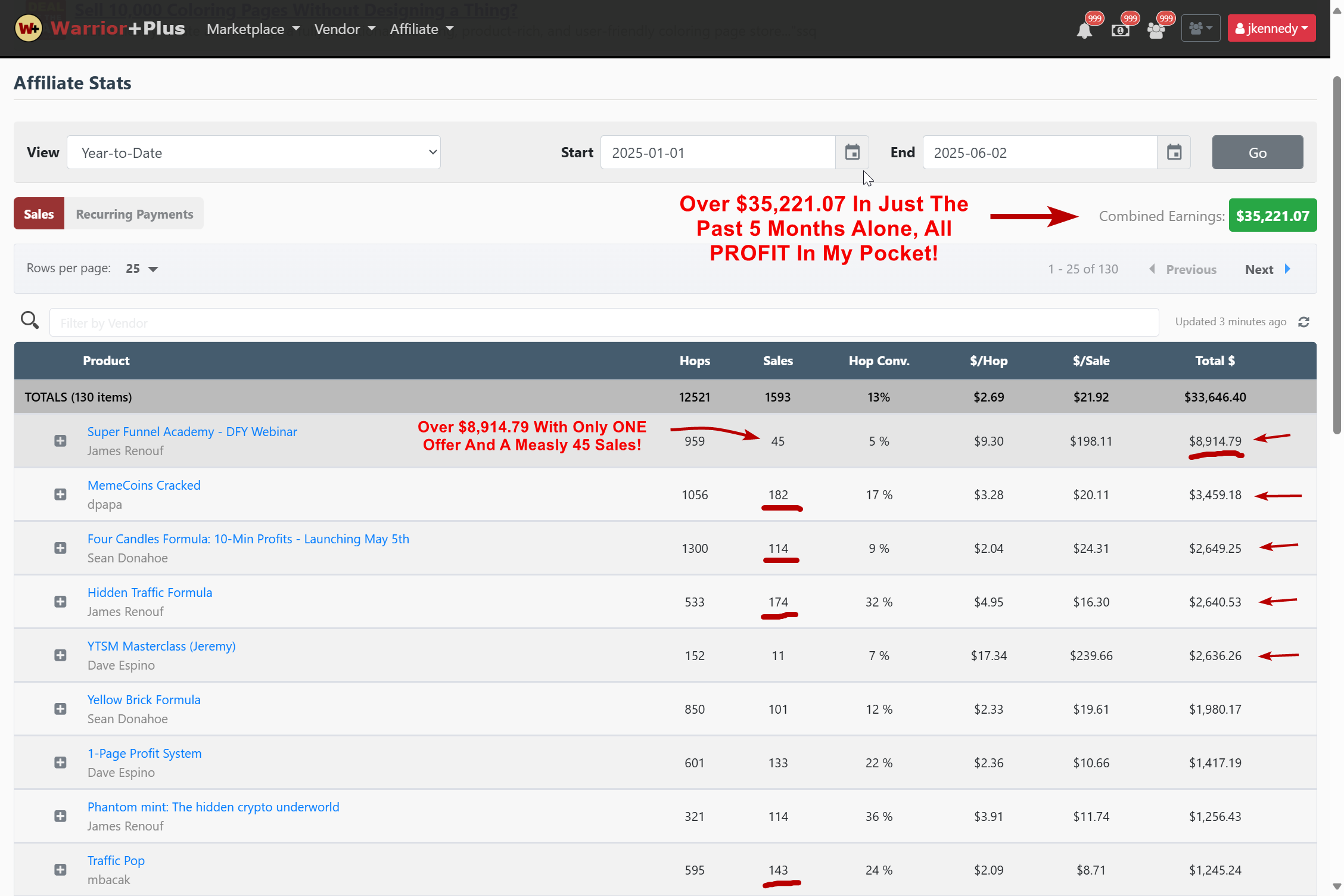Open the Affiliate menu

421,29
